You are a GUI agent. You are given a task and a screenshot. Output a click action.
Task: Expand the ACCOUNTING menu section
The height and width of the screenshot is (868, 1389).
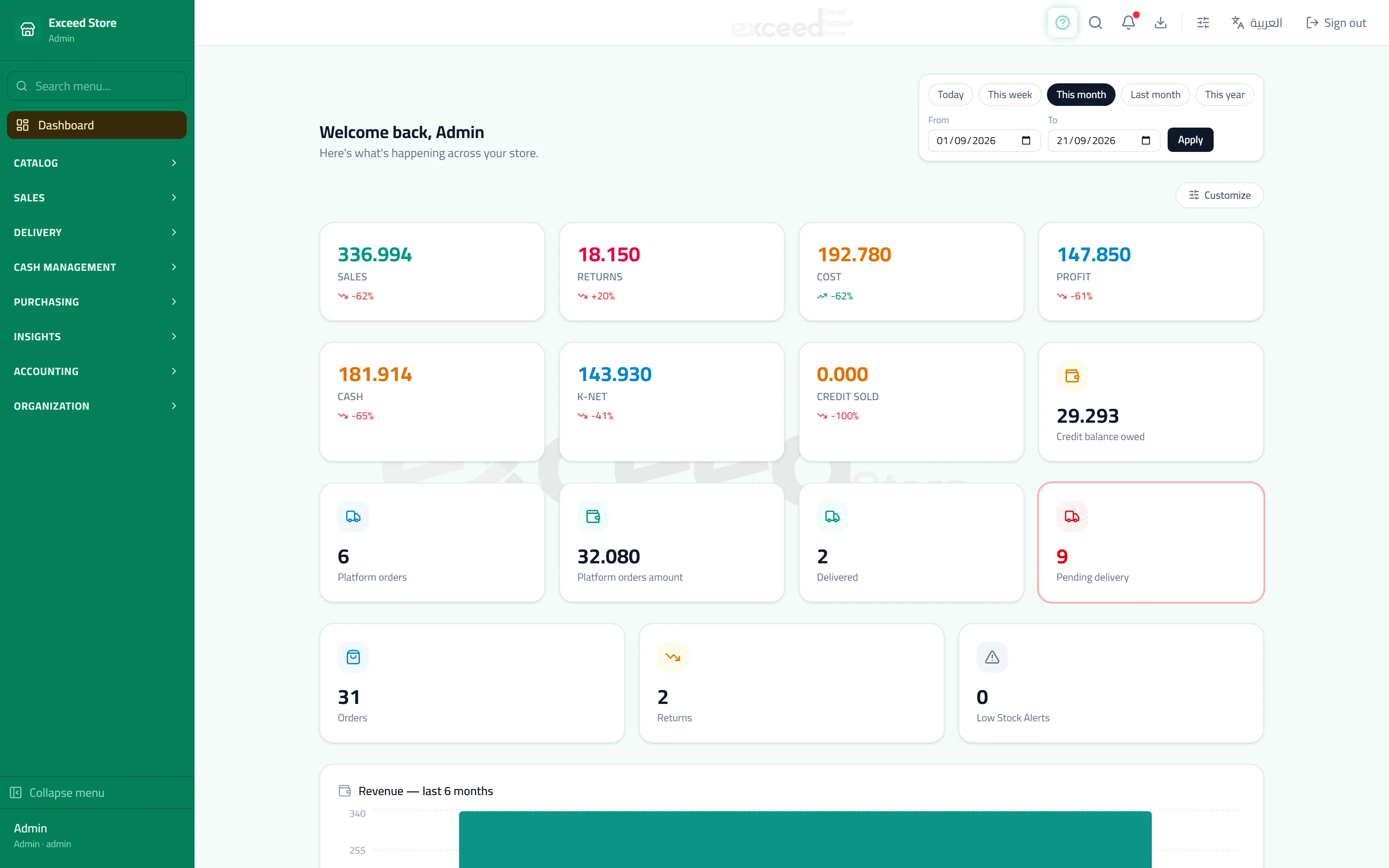pyautogui.click(x=96, y=372)
